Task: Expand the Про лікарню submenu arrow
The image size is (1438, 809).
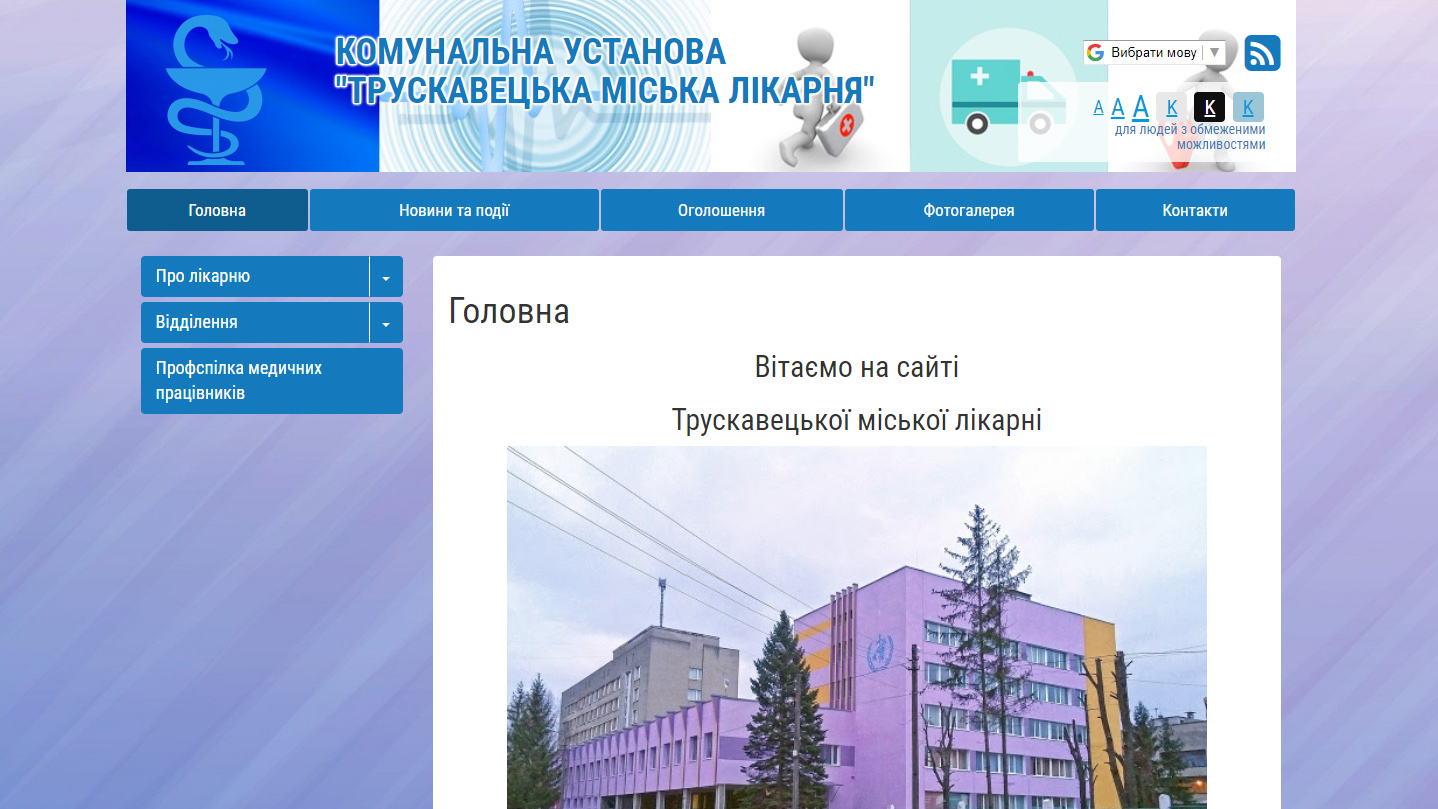Action: pos(386,277)
